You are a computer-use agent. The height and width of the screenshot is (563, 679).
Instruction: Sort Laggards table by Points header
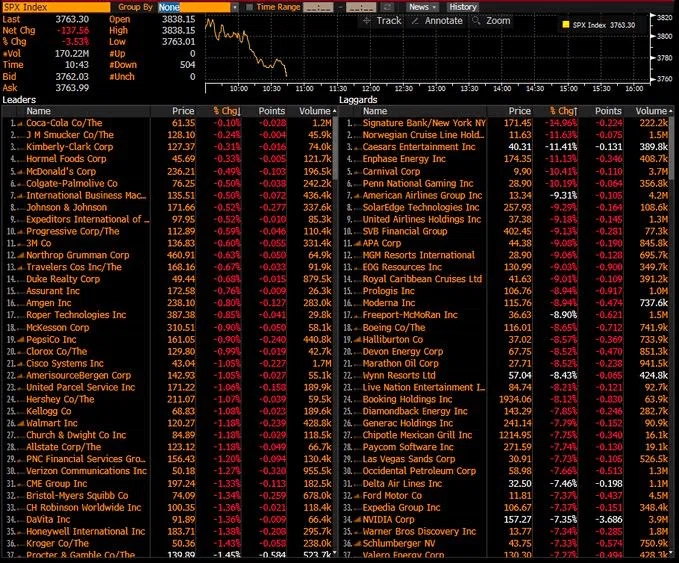(x=608, y=111)
